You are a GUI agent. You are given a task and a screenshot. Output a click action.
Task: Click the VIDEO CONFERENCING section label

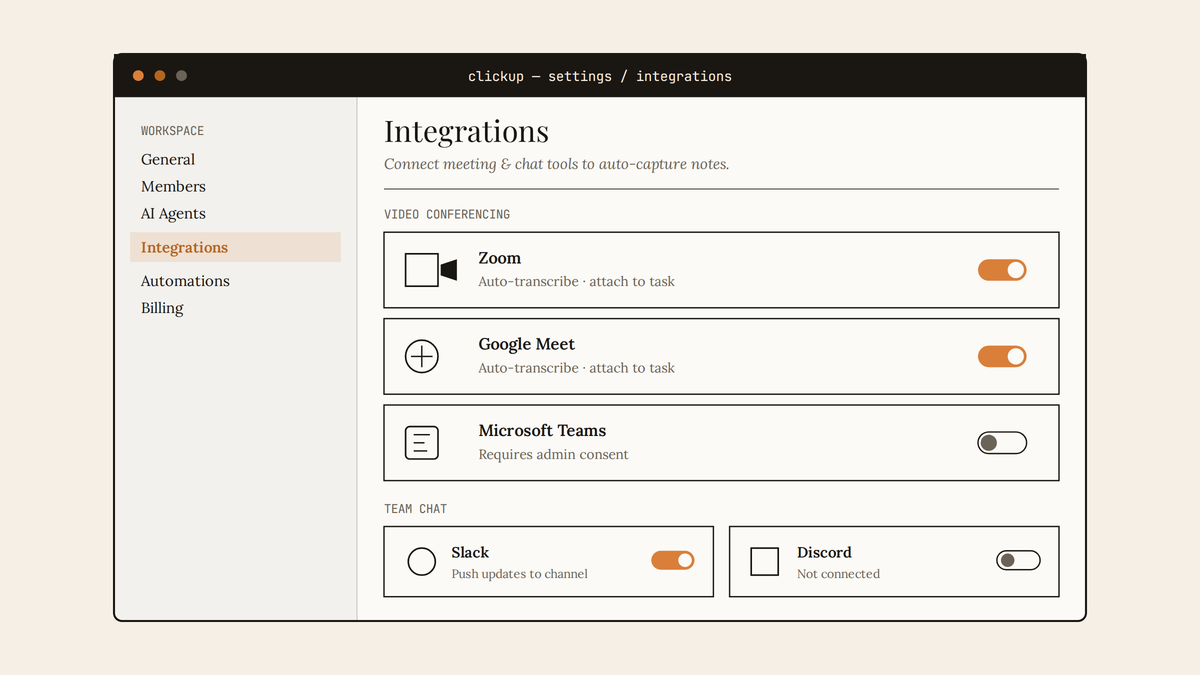(x=447, y=214)
